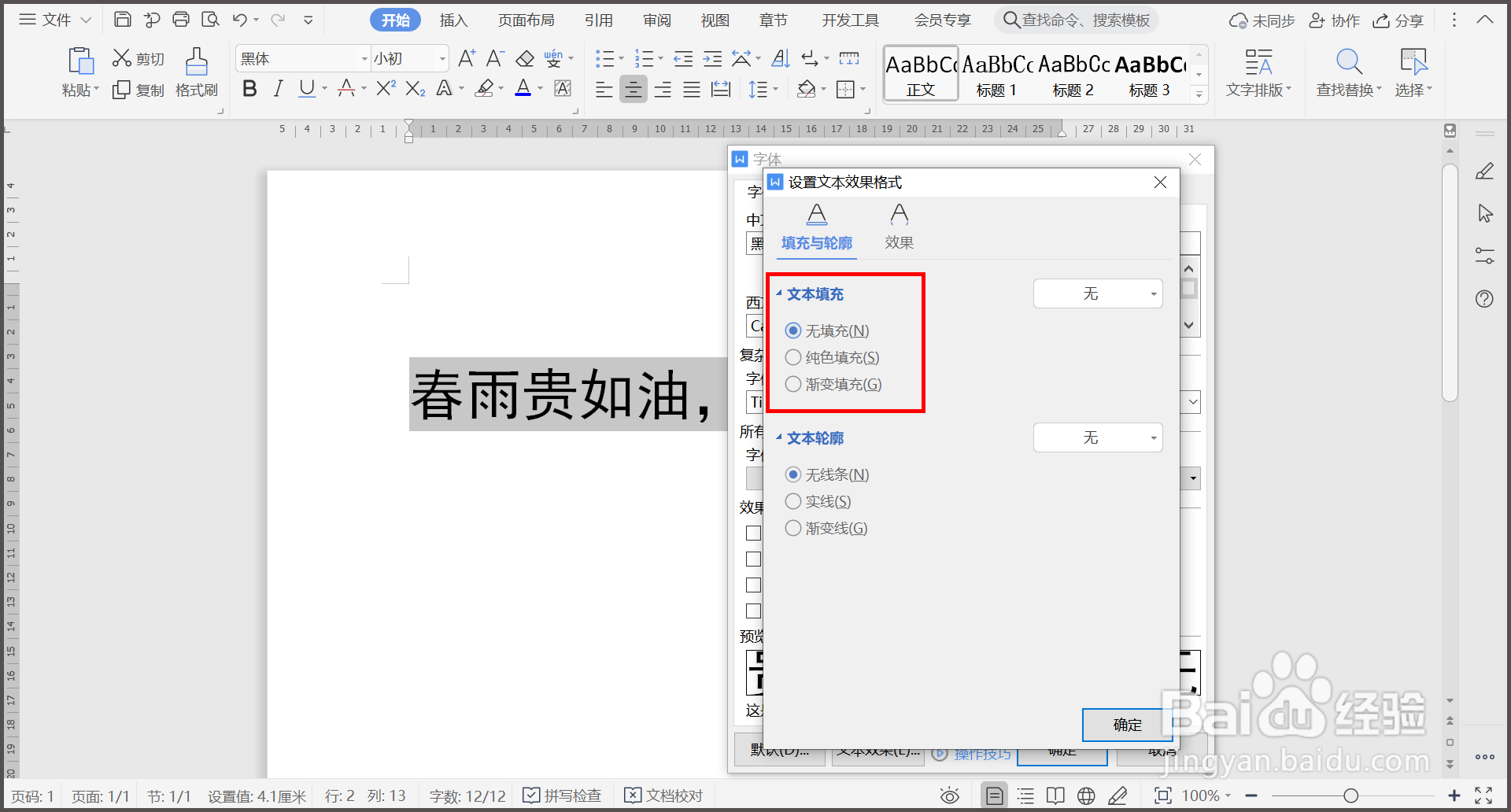Switch to the 插入 ribbon tab
The image size is (1511, 812).
pos(453,20)
